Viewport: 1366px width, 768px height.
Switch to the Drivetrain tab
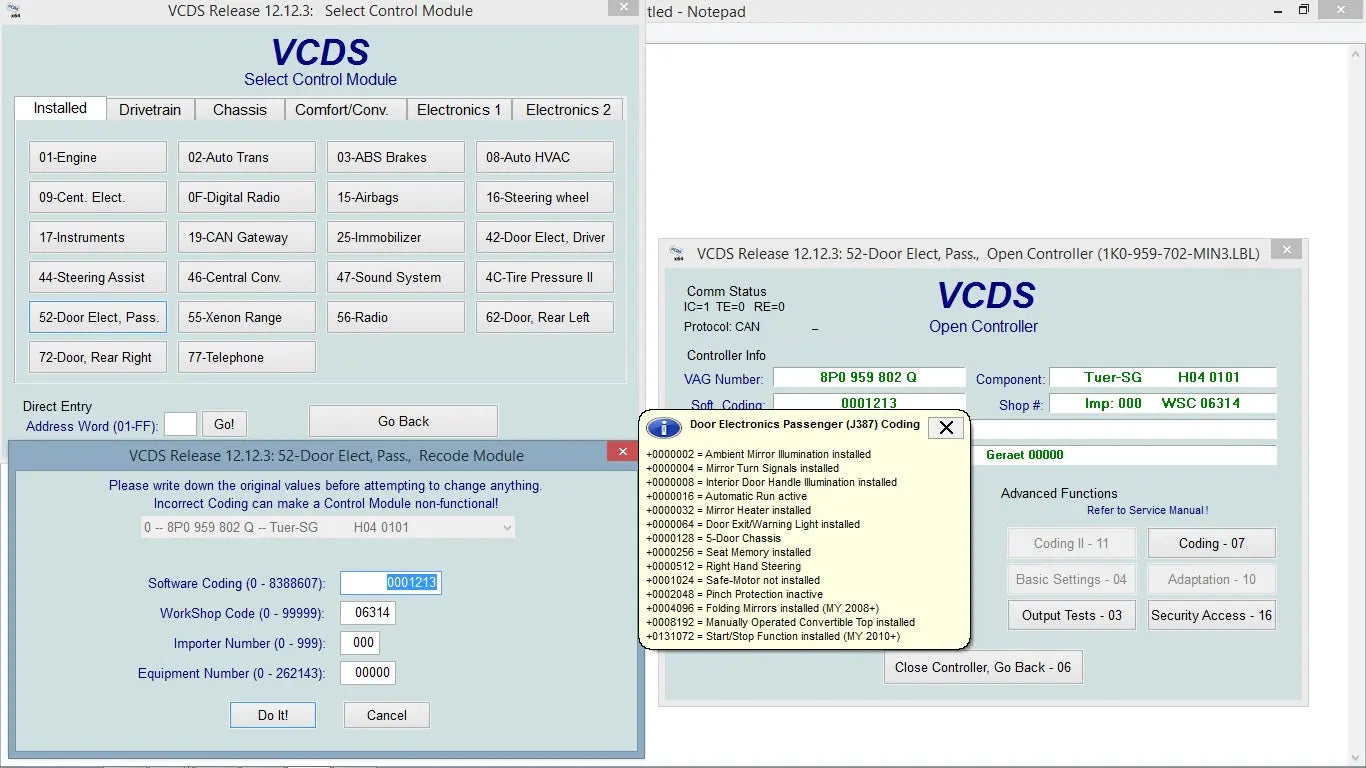tap(150, 109)
